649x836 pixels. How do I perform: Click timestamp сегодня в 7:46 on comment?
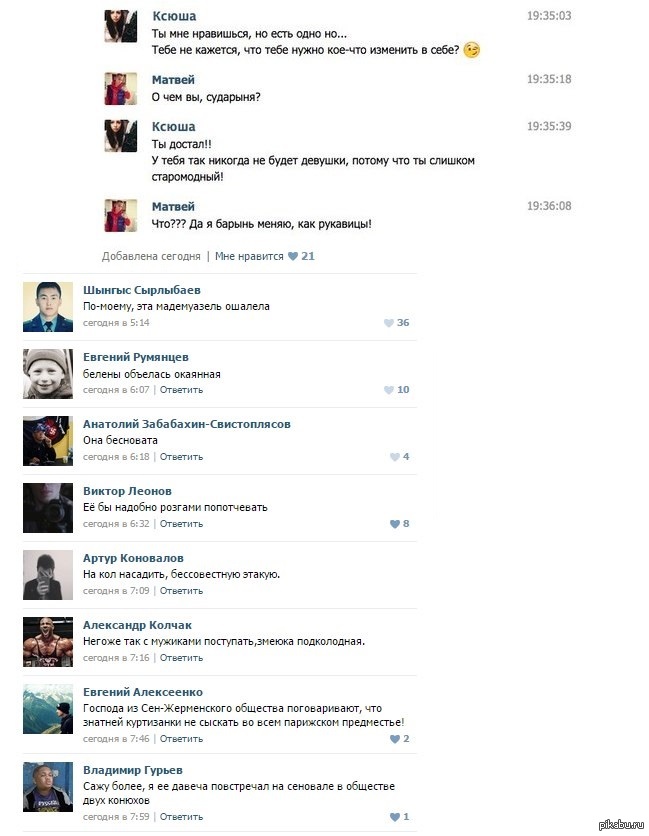[116, 739]
